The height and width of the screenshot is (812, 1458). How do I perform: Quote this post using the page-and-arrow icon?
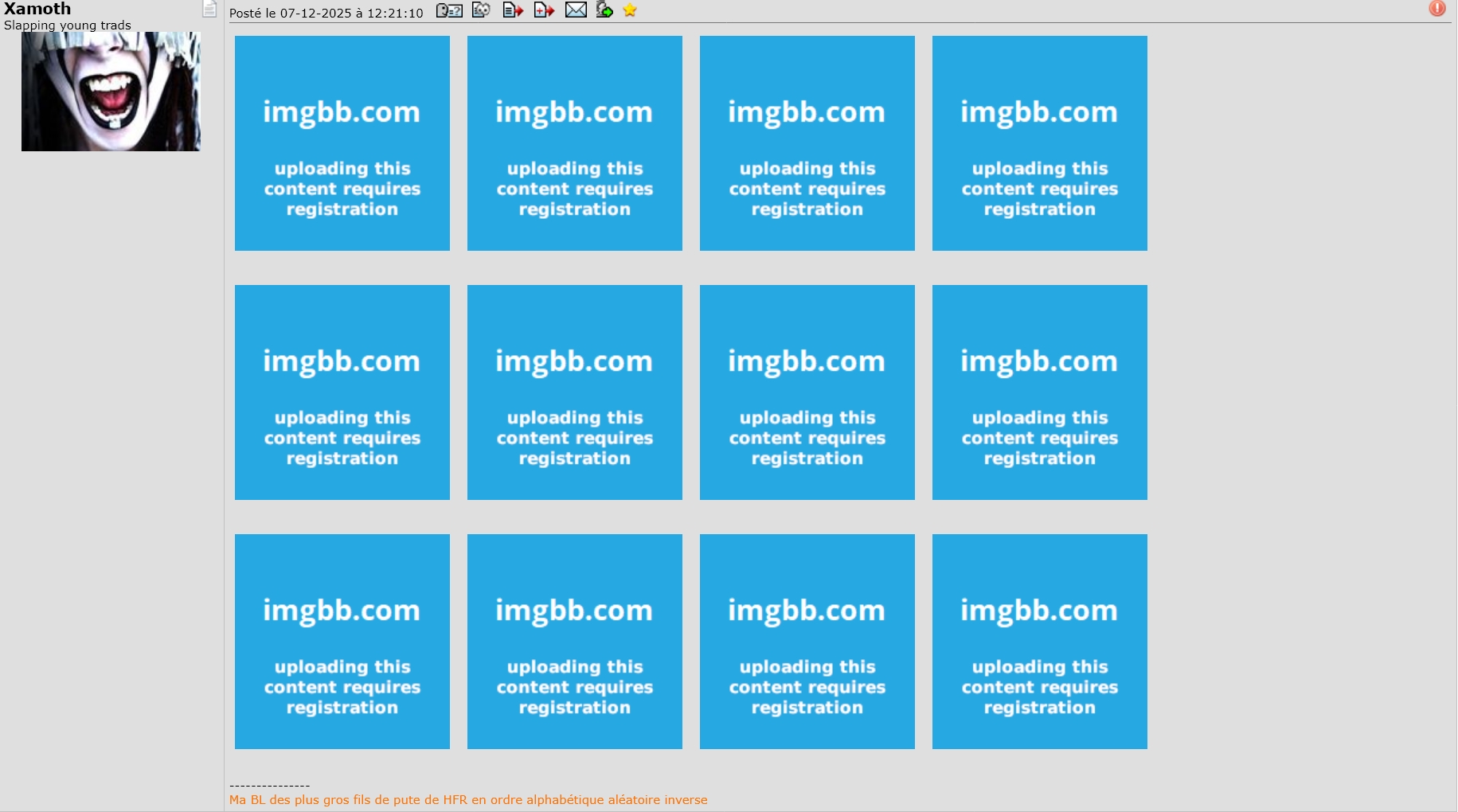[x=513, y=10]
